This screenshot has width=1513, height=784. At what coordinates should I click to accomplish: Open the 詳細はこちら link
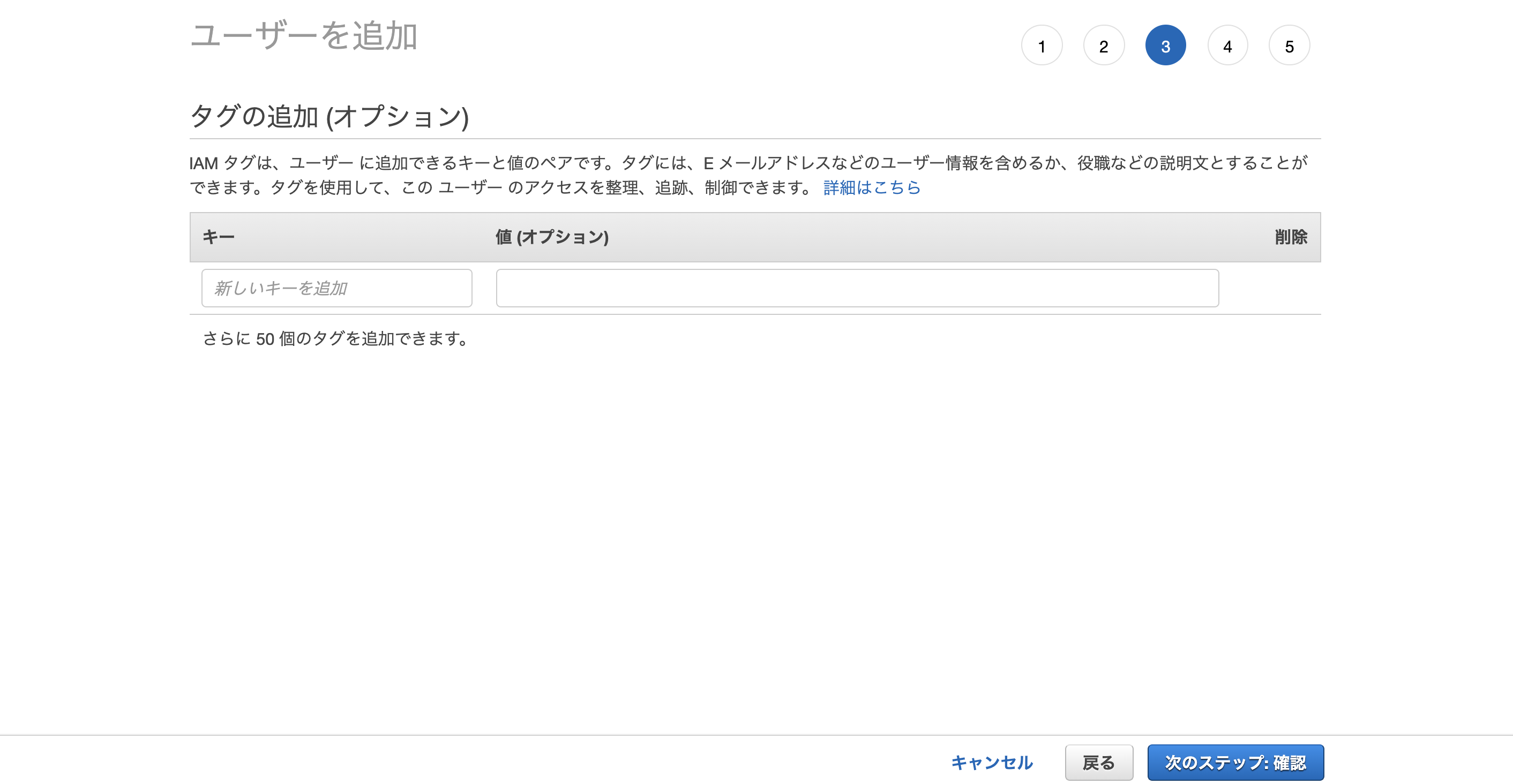pyautogui.click(x=872, y=187)
